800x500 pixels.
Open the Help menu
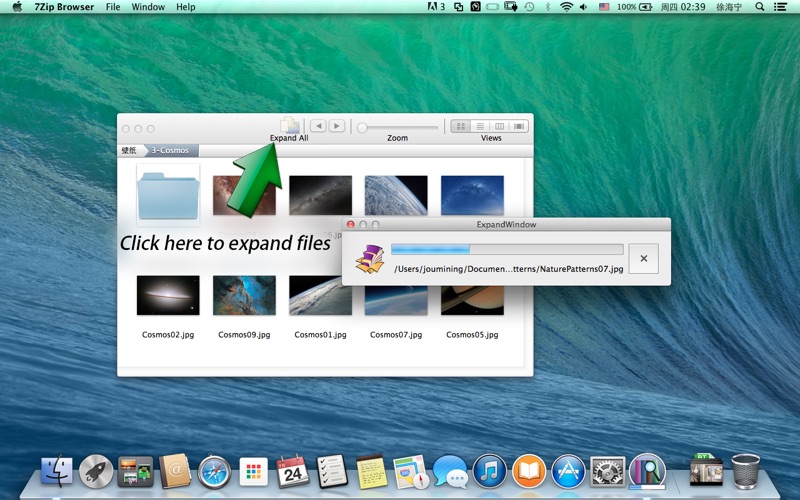[x=186, y=7]
